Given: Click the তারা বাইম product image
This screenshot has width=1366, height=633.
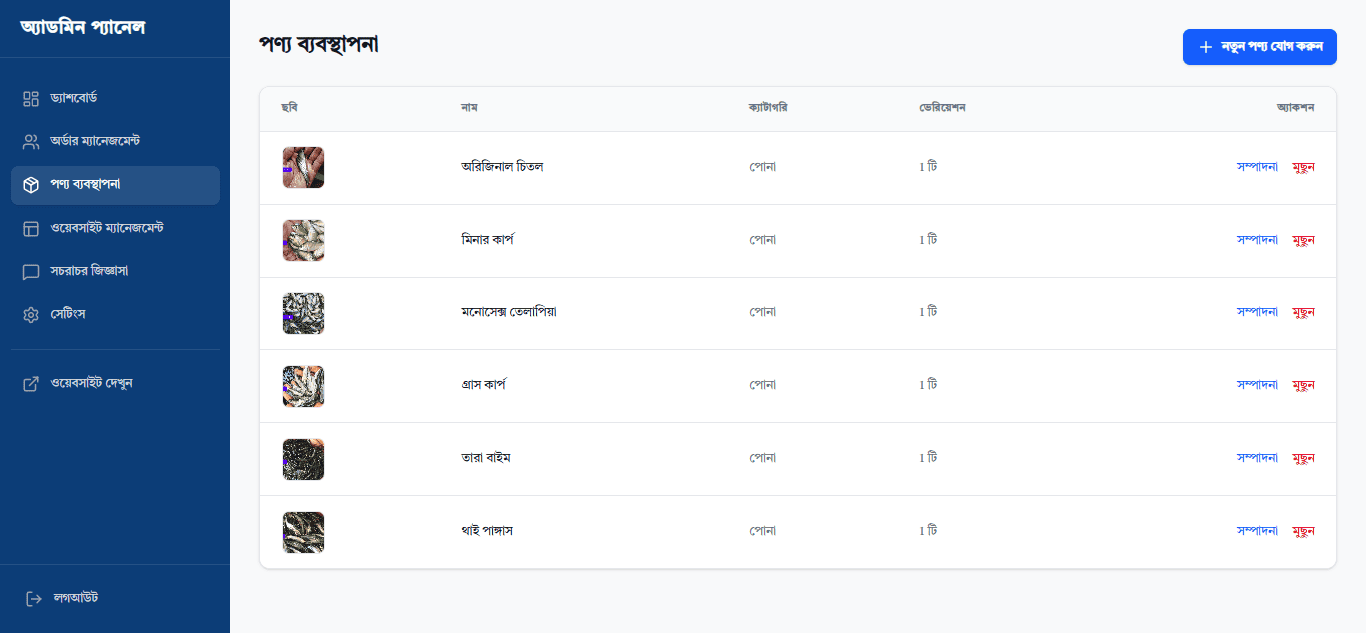Looking at the screenshot, I should 303,459.
